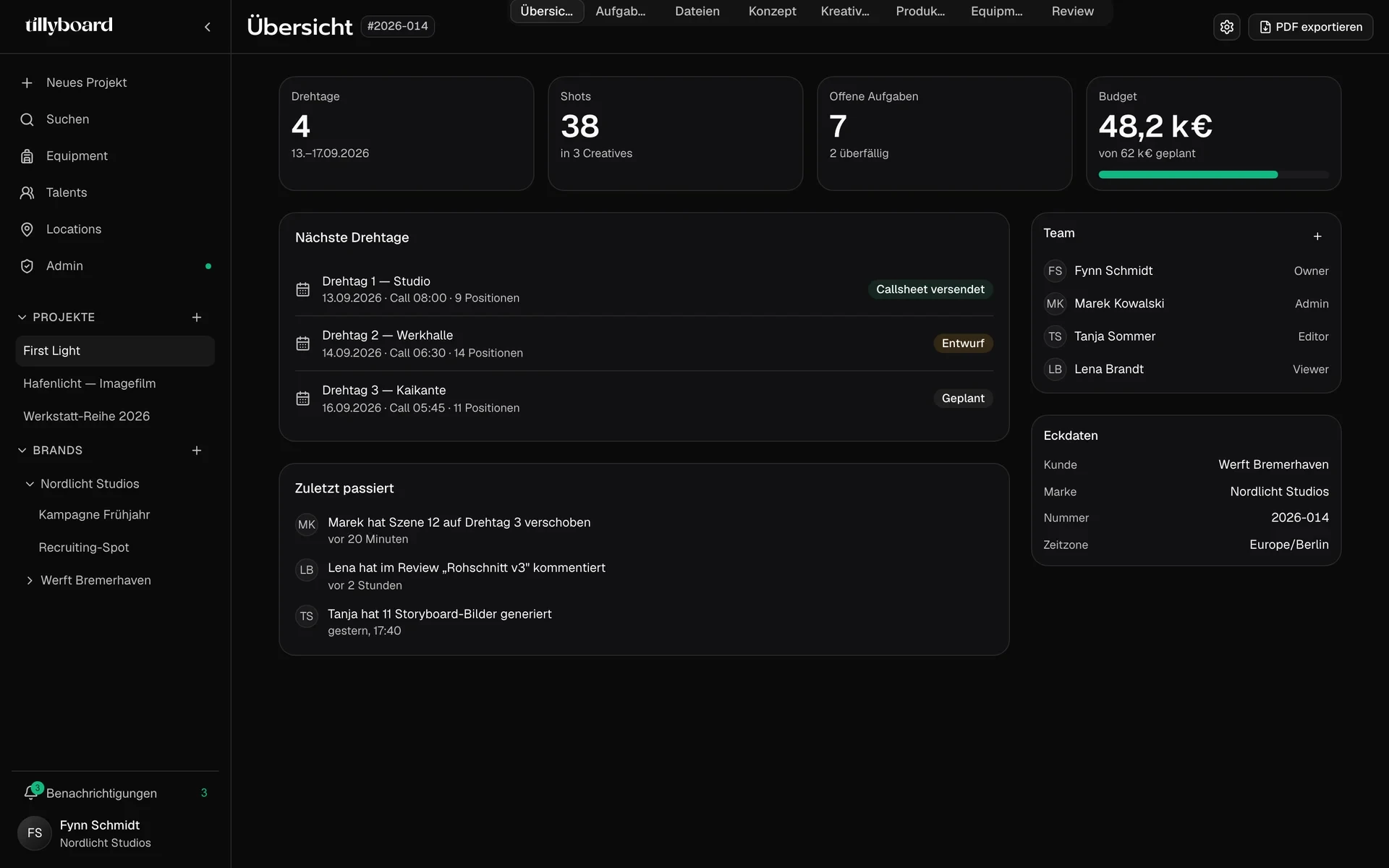Go to the Konzept tab
Image resolution: width=1389 pixels, height=868 pixels.
772,12
